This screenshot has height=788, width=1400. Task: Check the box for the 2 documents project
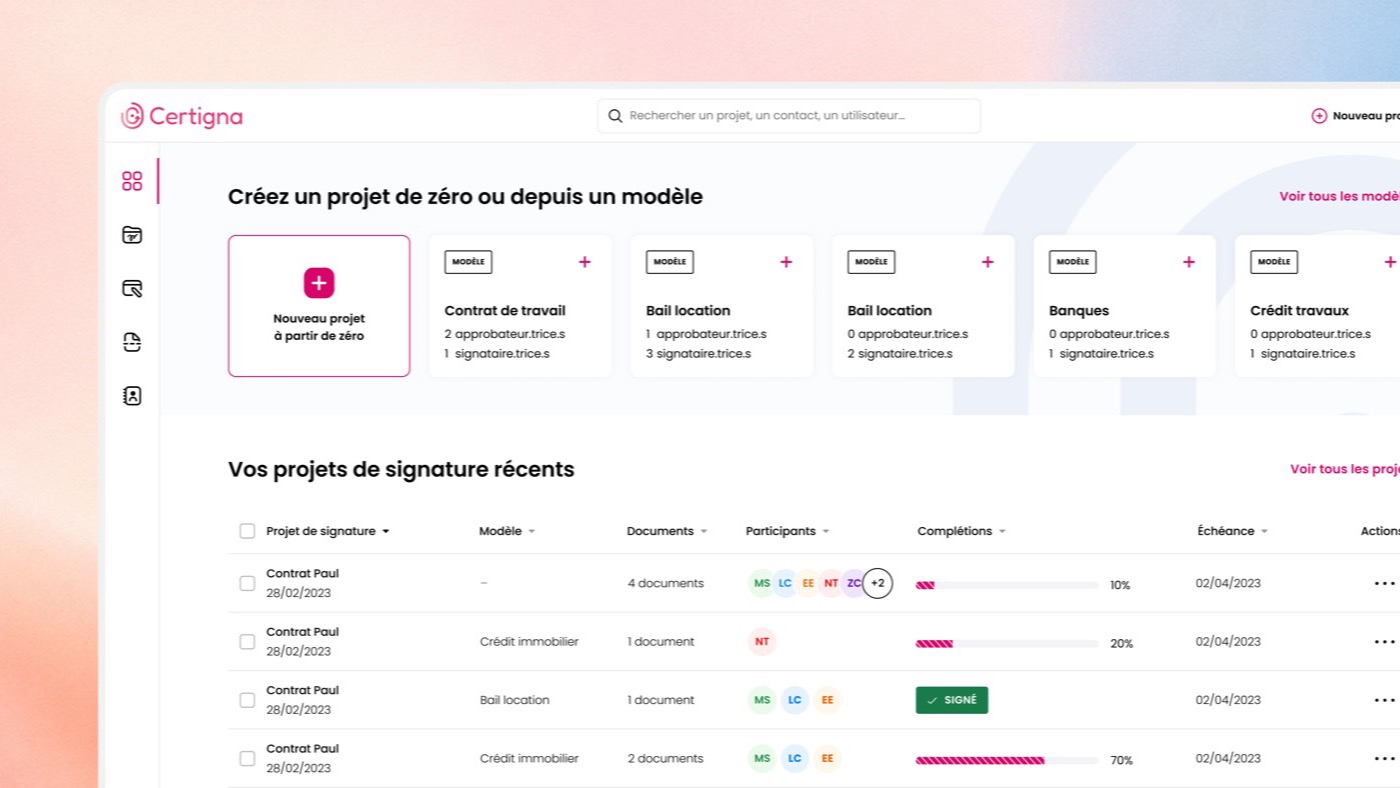(x=247, y=759)
